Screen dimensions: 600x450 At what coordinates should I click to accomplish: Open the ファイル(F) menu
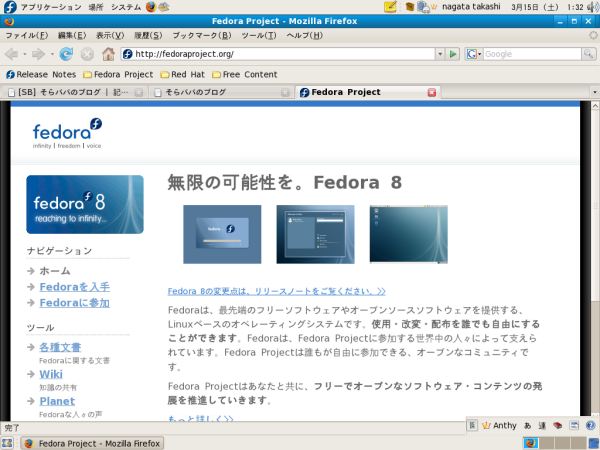[x=26, y=36]
